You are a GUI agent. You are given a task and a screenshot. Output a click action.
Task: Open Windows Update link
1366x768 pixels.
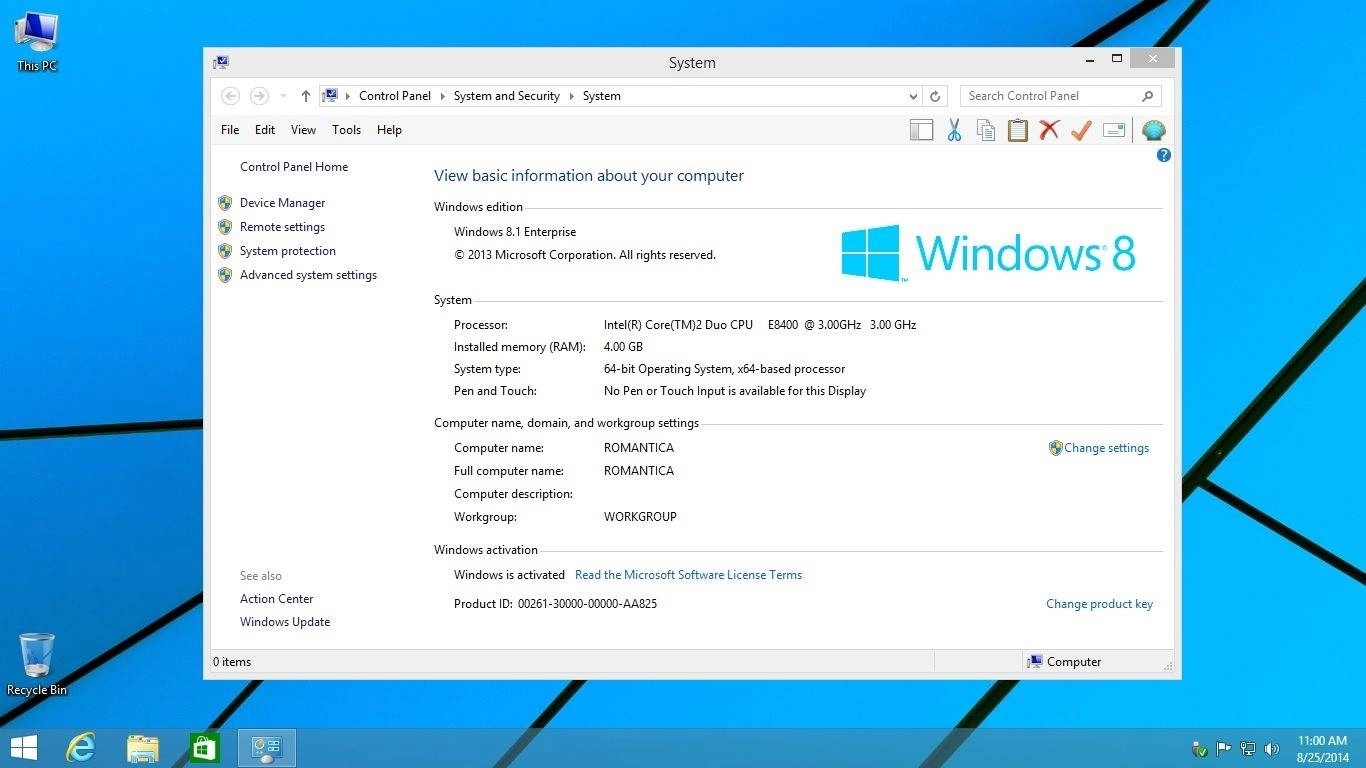285,622
